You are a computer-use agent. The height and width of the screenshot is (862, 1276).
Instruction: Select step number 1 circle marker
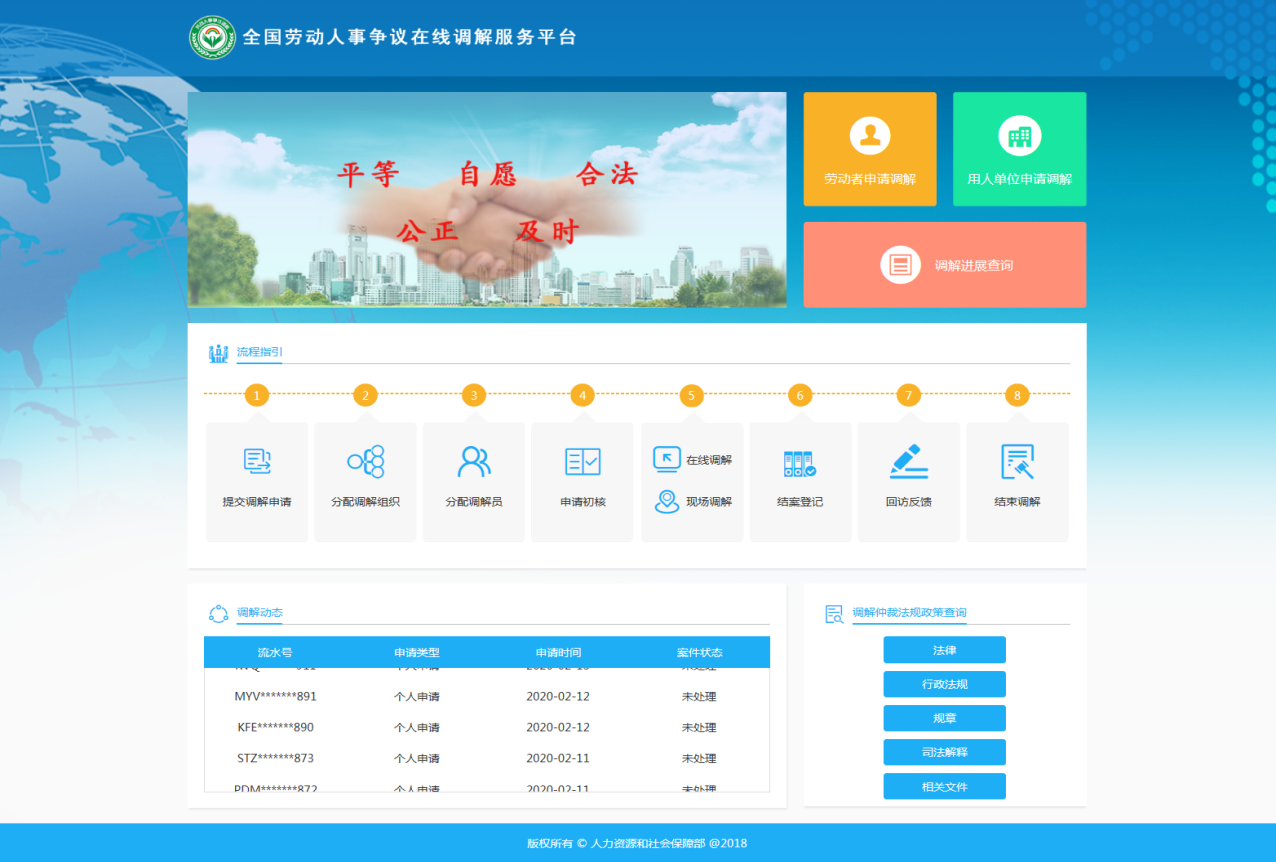[x=257, y=395]
